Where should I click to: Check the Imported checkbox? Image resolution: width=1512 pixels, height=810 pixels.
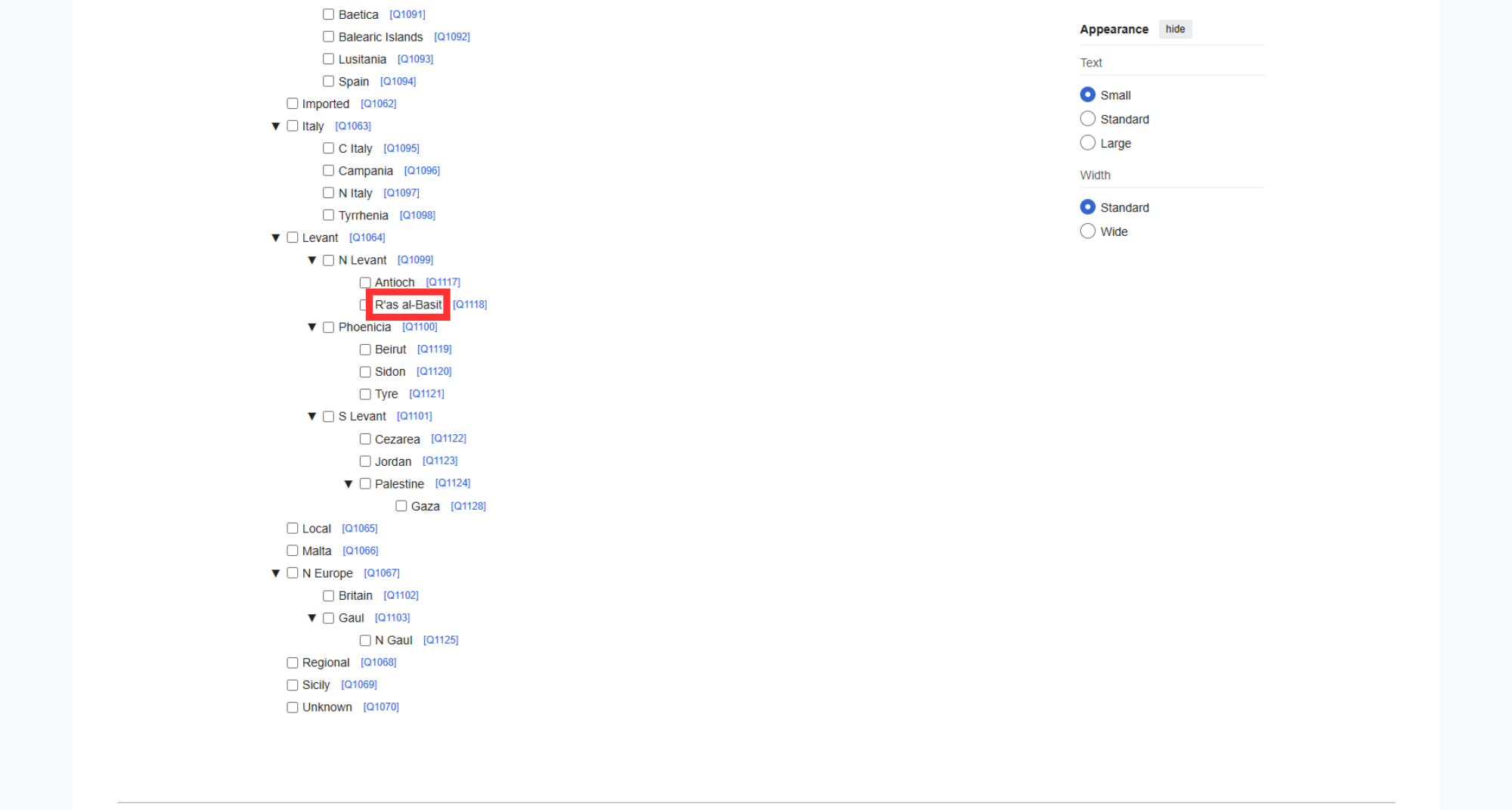(292, 104)
